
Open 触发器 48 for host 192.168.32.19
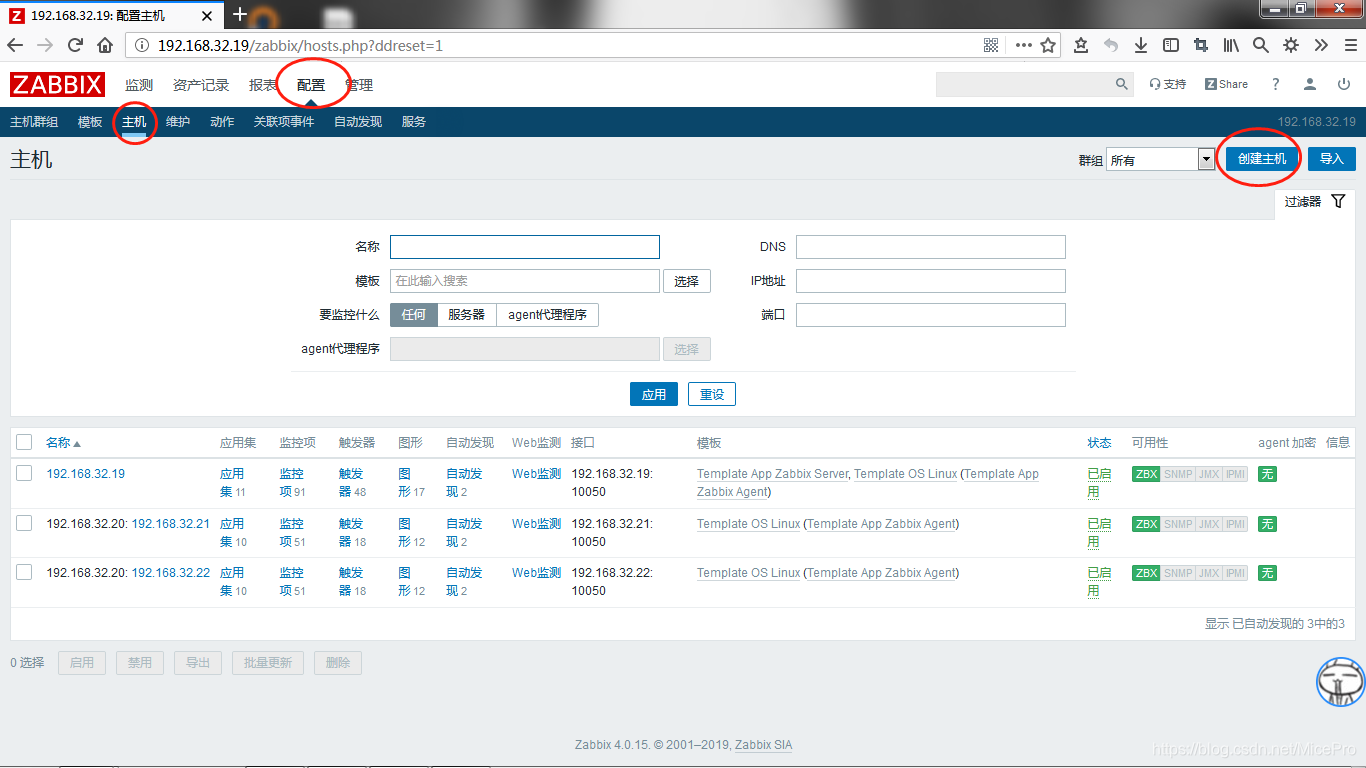pos(353,483)
